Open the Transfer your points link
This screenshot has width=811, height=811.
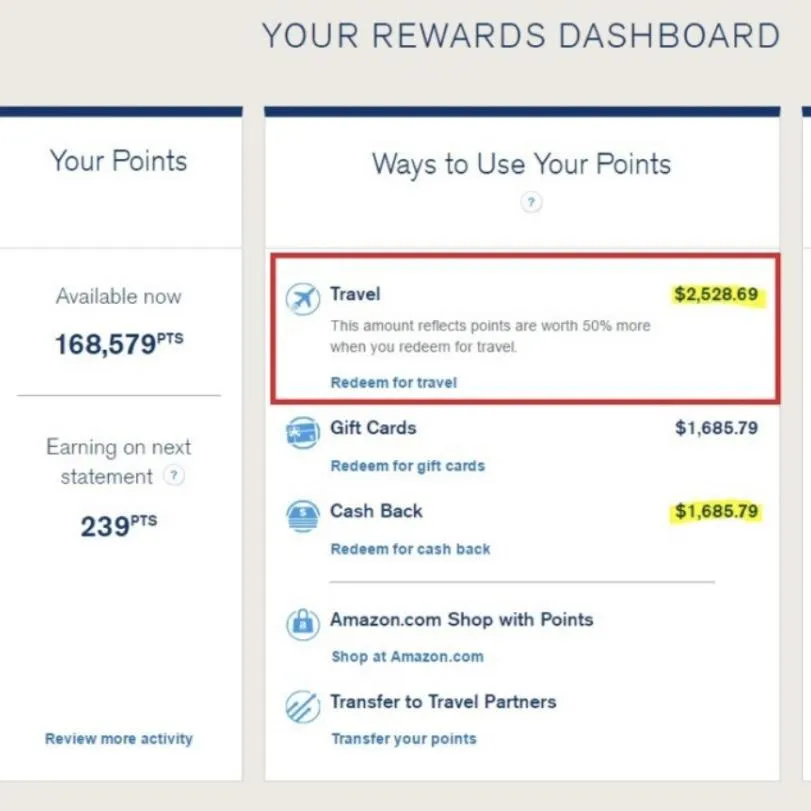pos(404,739)
